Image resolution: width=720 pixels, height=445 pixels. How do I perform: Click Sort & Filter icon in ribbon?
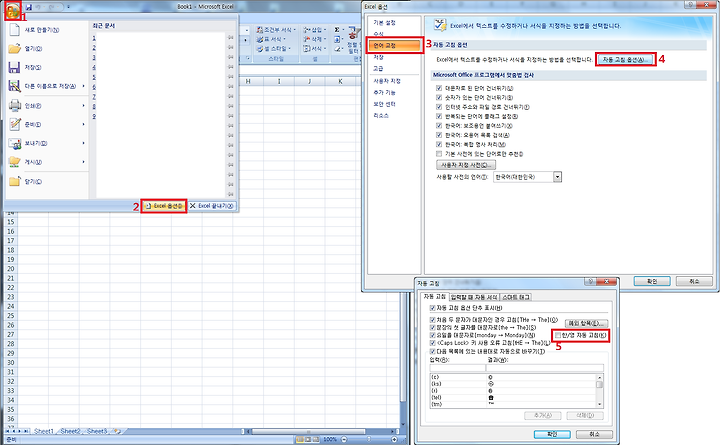[353, 34]
